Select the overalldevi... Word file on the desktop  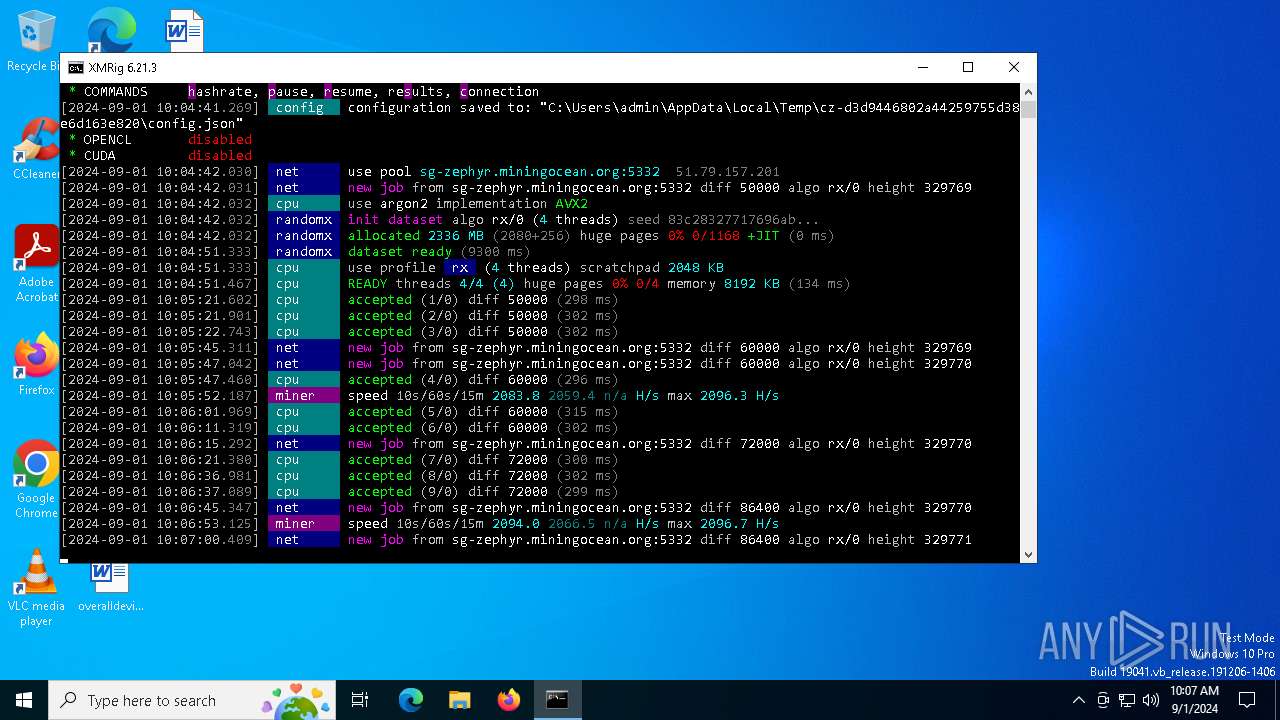point(110,585)
